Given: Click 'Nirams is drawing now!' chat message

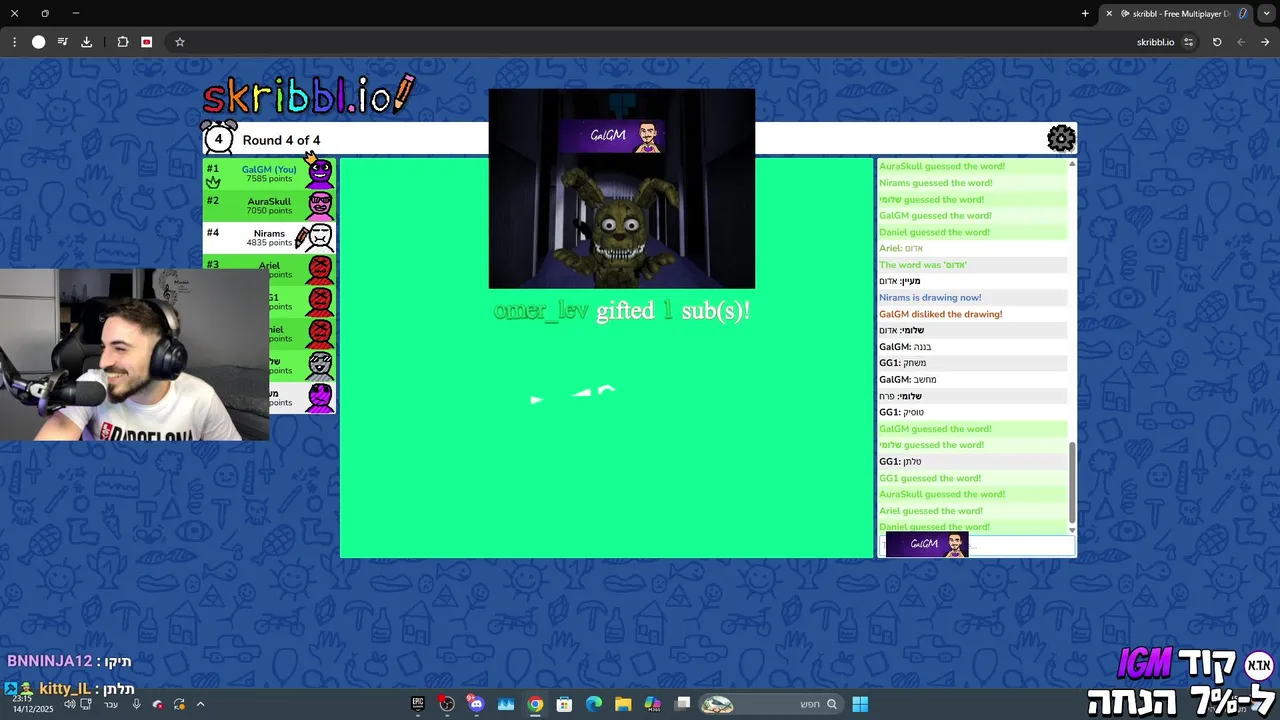Looking at the screenshot, I should pos(930,298).
